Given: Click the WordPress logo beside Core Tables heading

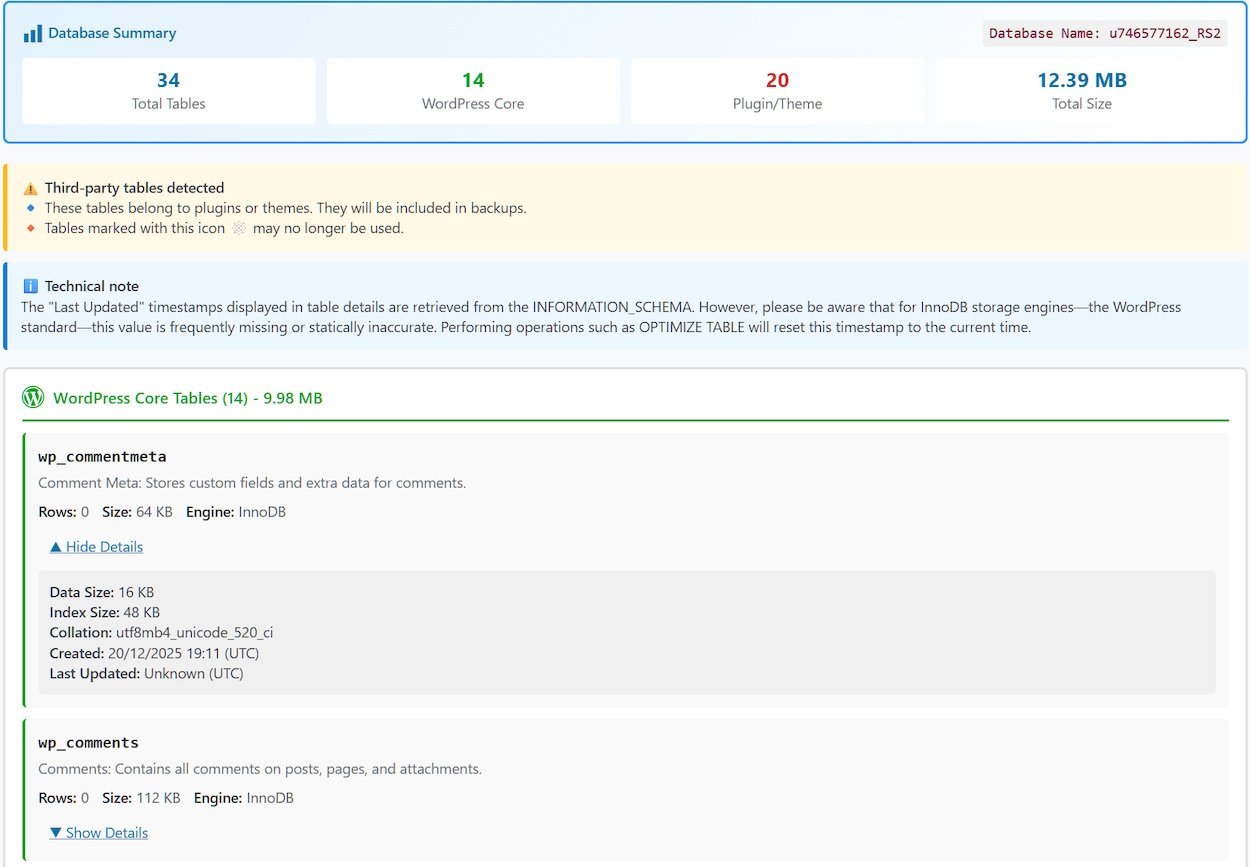Looking at the screenshot, I should [x=33, y=397].
